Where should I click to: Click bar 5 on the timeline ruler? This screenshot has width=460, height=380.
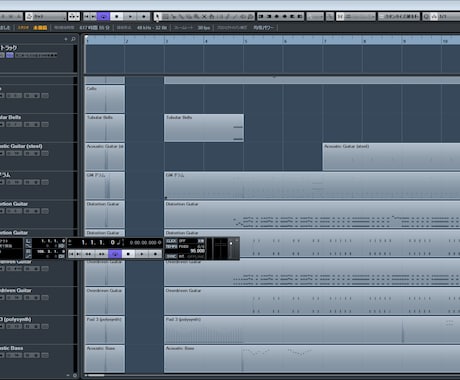(246, 41)
